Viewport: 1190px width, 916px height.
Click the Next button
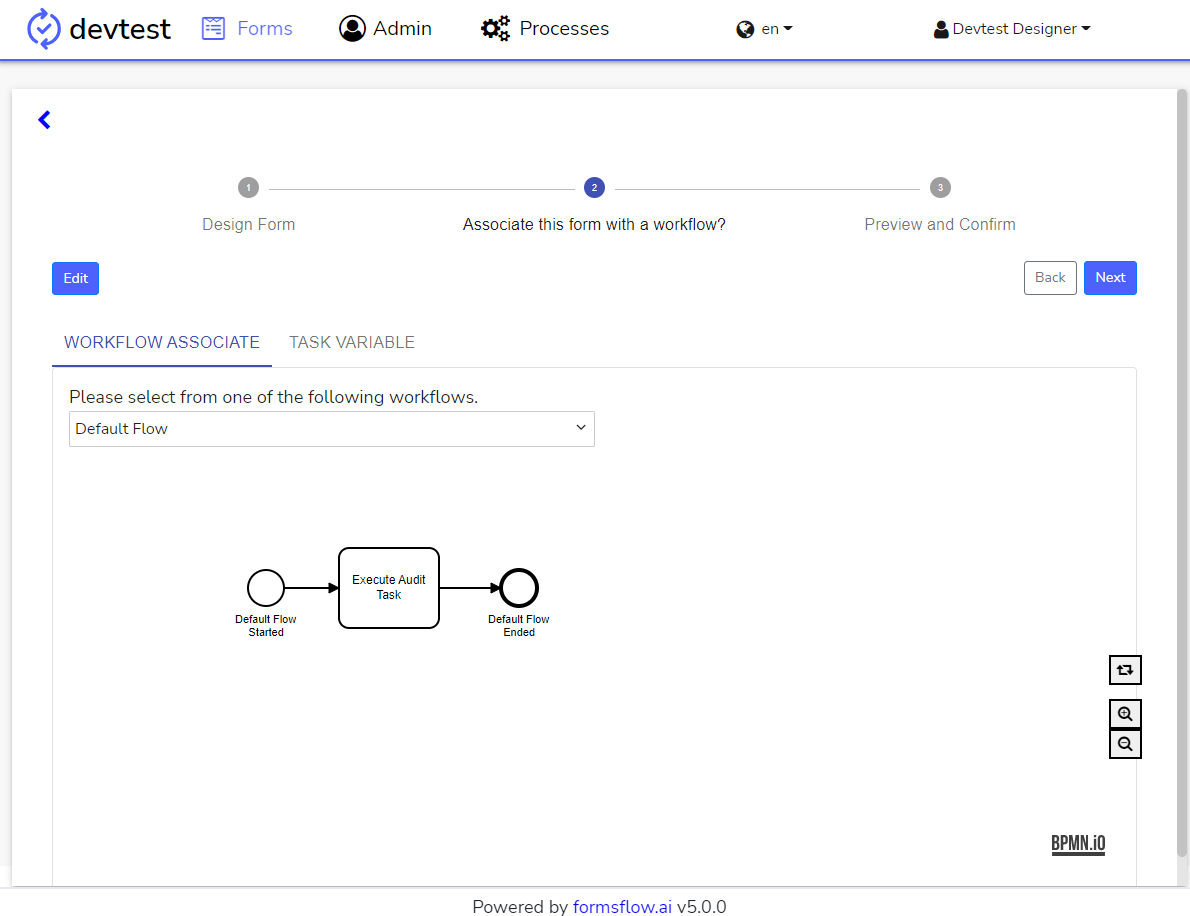[1110, 278]
